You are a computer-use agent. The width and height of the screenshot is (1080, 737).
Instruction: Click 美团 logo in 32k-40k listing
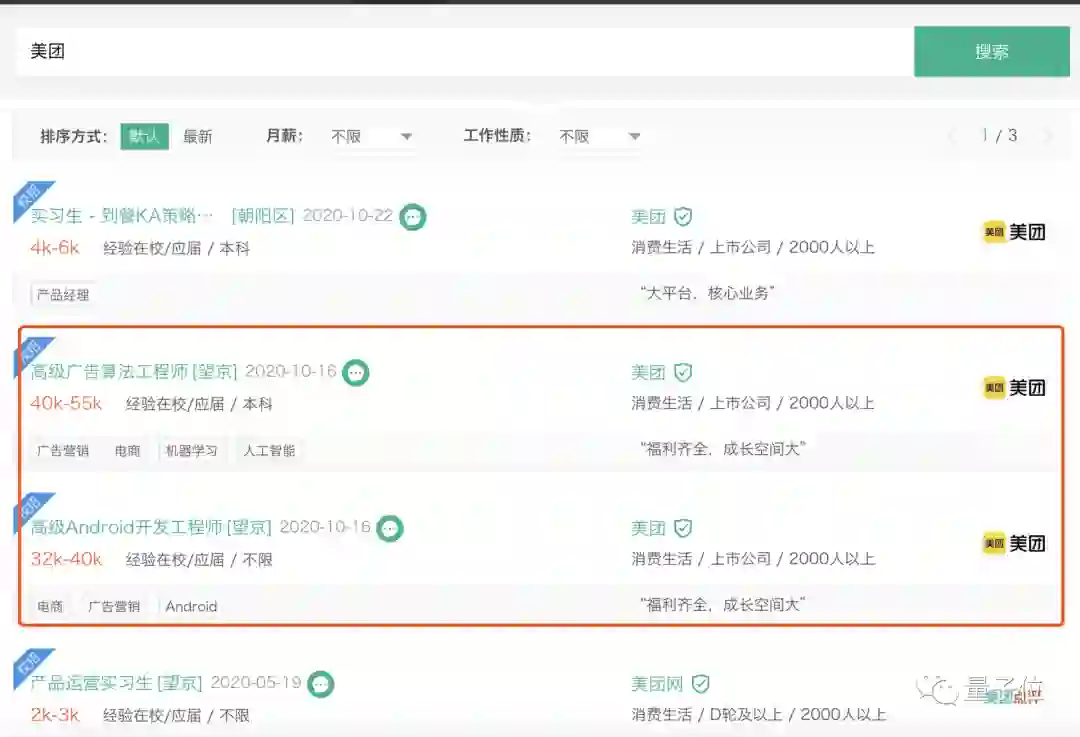coord(1014,543)
